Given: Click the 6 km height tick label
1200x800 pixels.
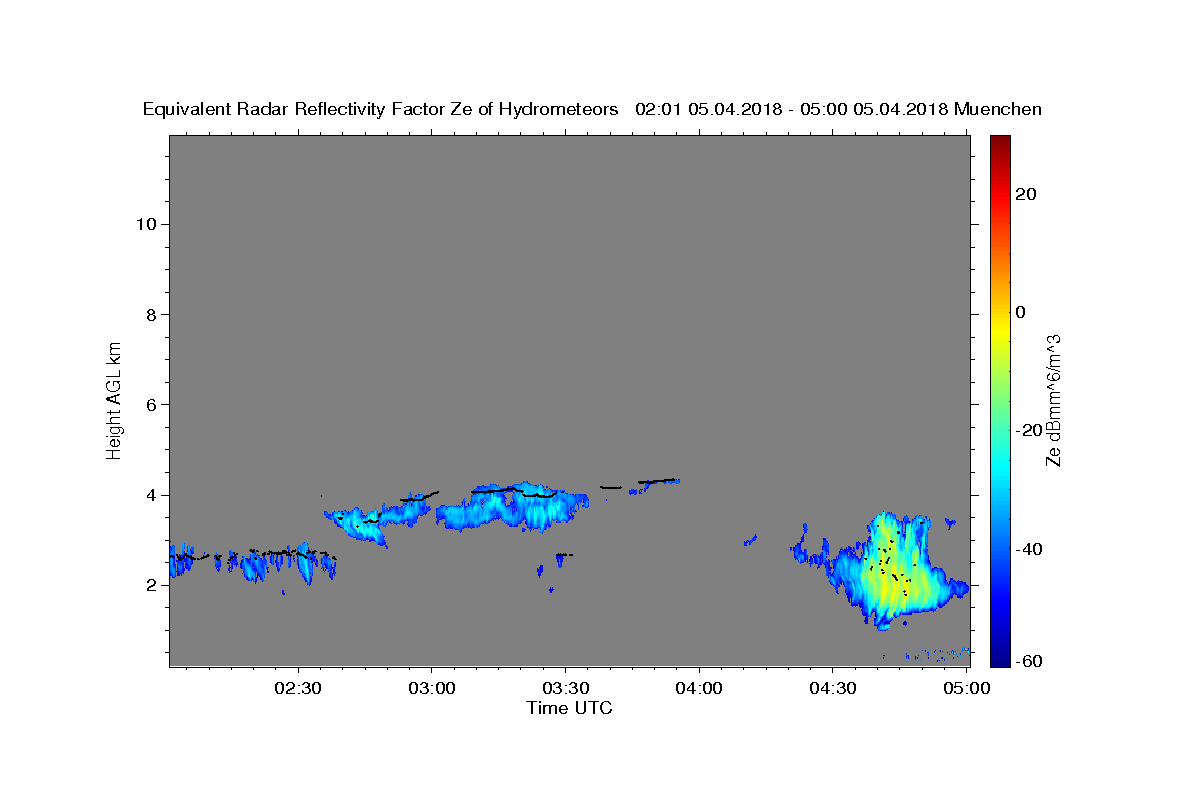Looking at the screenshot, I should [152, 404].
